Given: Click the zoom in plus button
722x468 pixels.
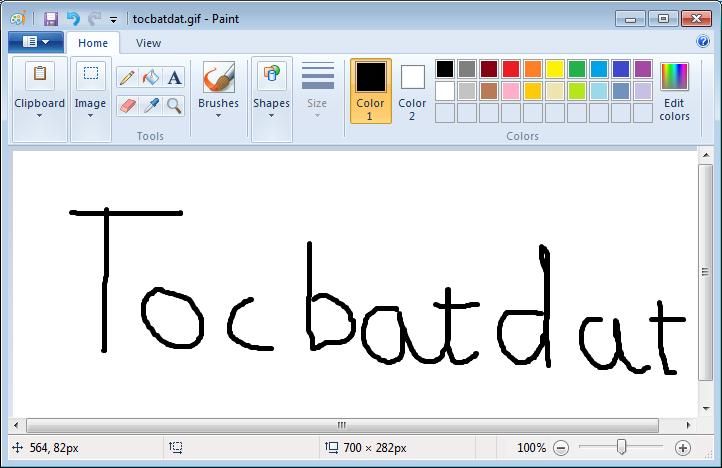Looking at the screenshot, I should point(683,448).
